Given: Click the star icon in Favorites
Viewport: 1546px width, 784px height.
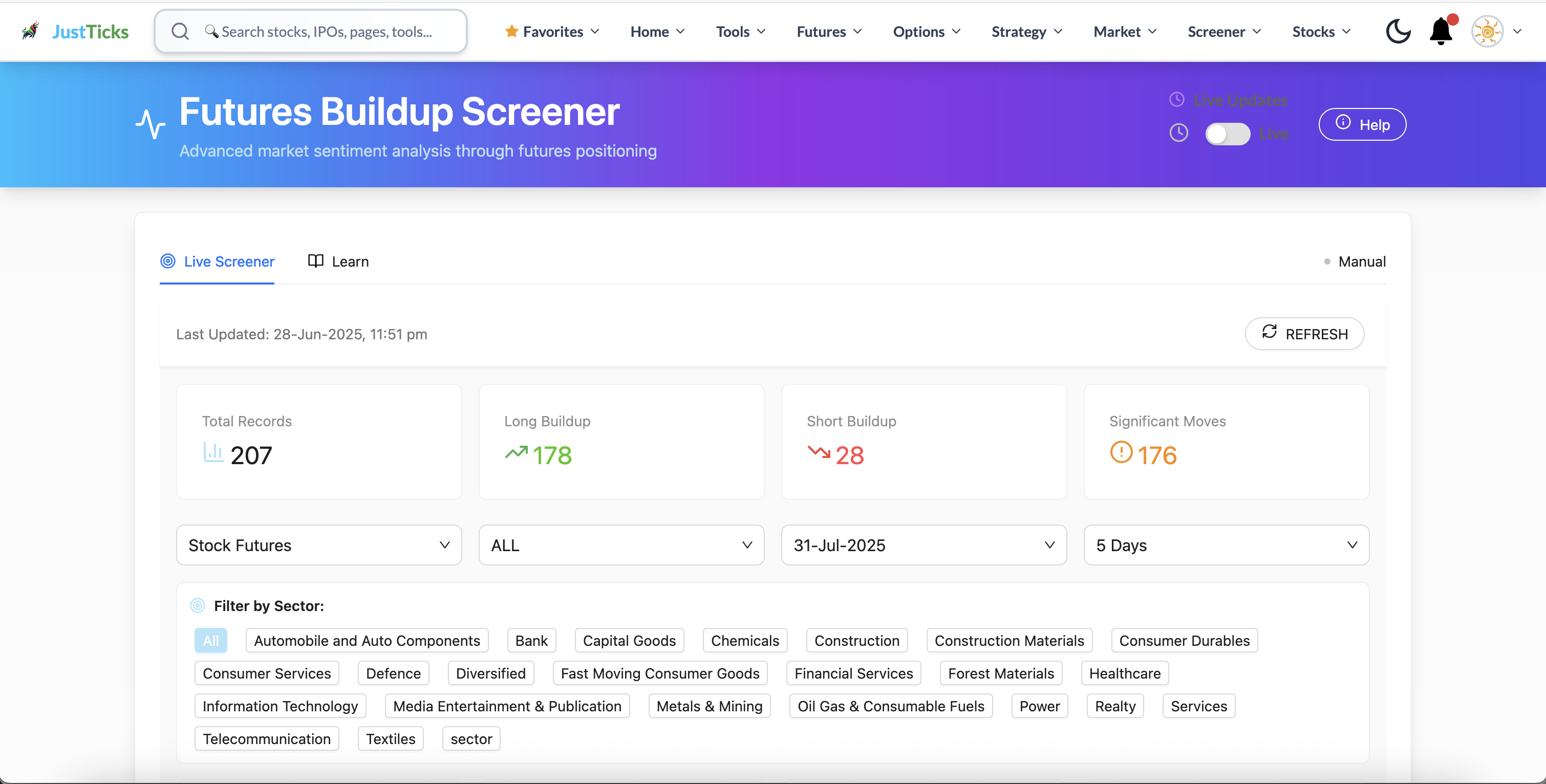Looking at the screenshot, I should (511, 31).
